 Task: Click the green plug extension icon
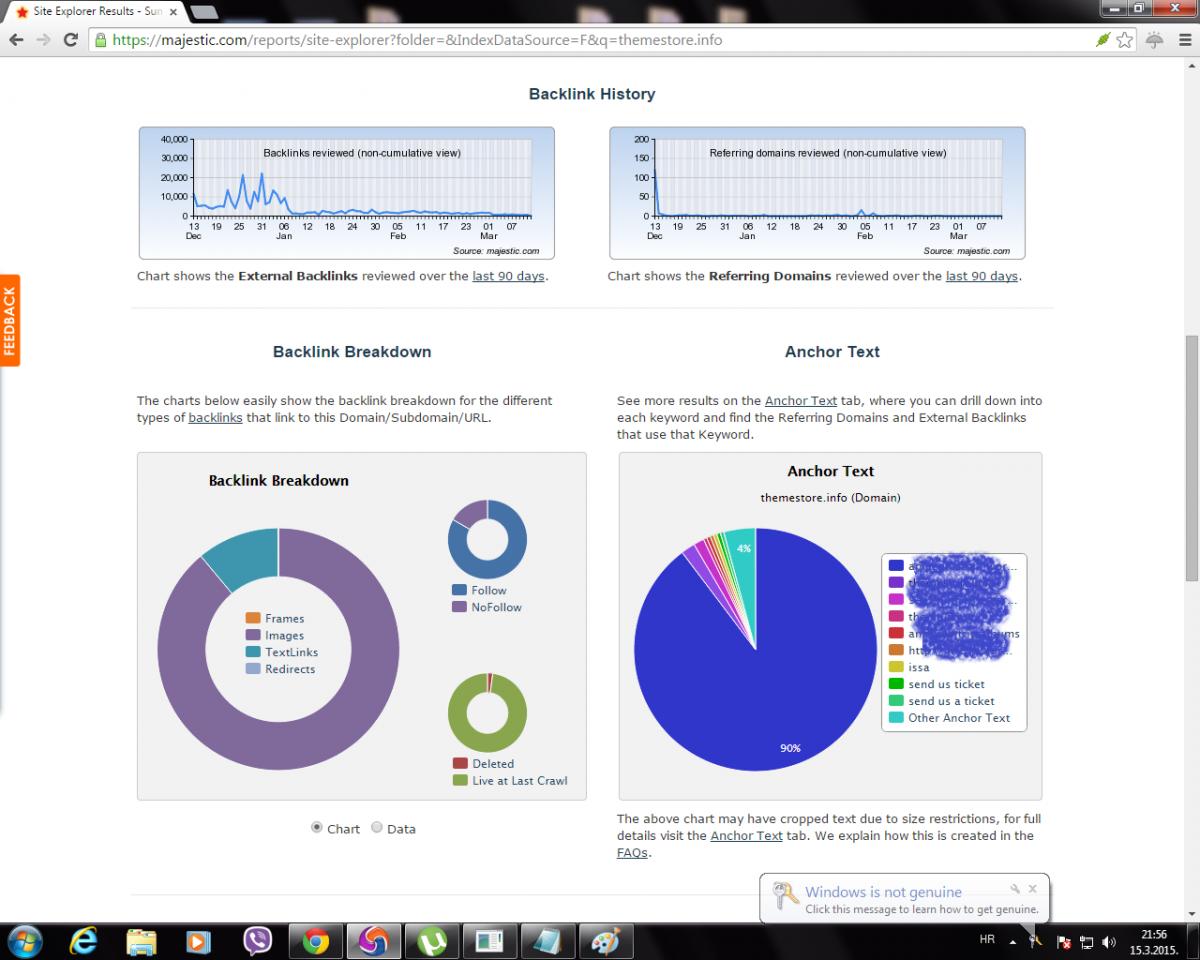pos(1103,40)
